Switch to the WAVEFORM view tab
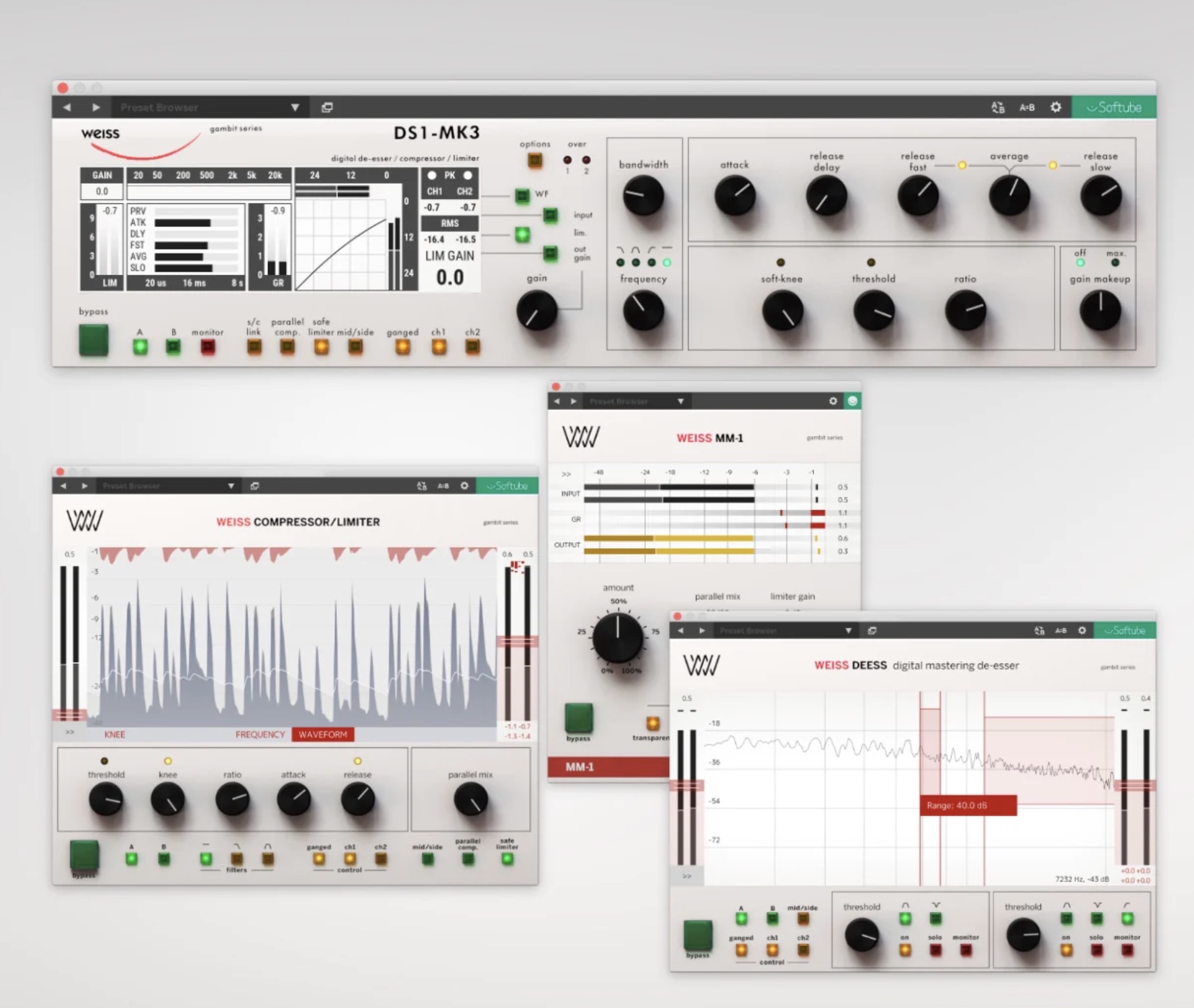This screenshot has width=1194, height=1008. coord(323,734)
